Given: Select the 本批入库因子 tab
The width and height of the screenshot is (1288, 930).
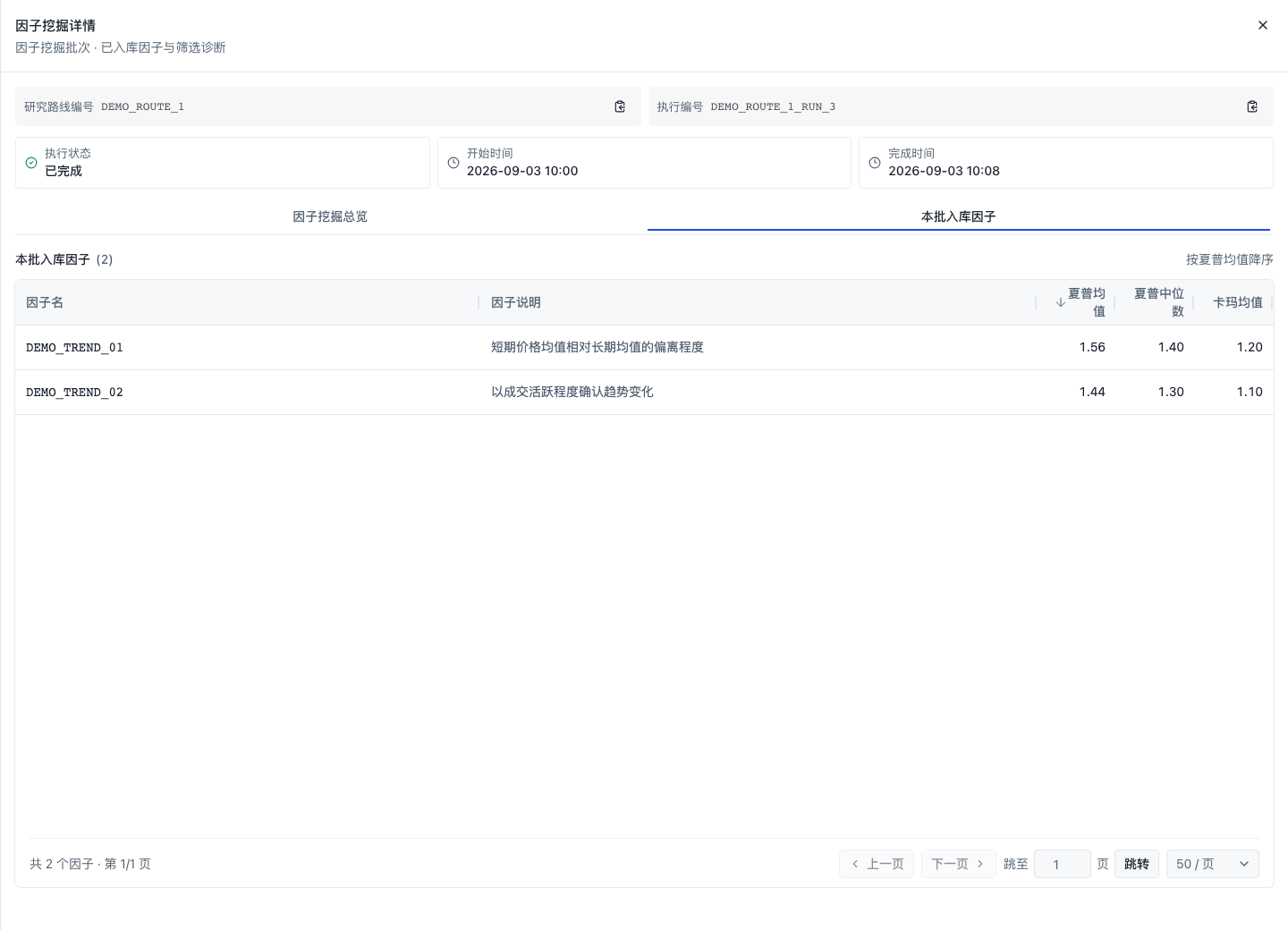Looking at the screenshot, I should click(x=959, y=216).
